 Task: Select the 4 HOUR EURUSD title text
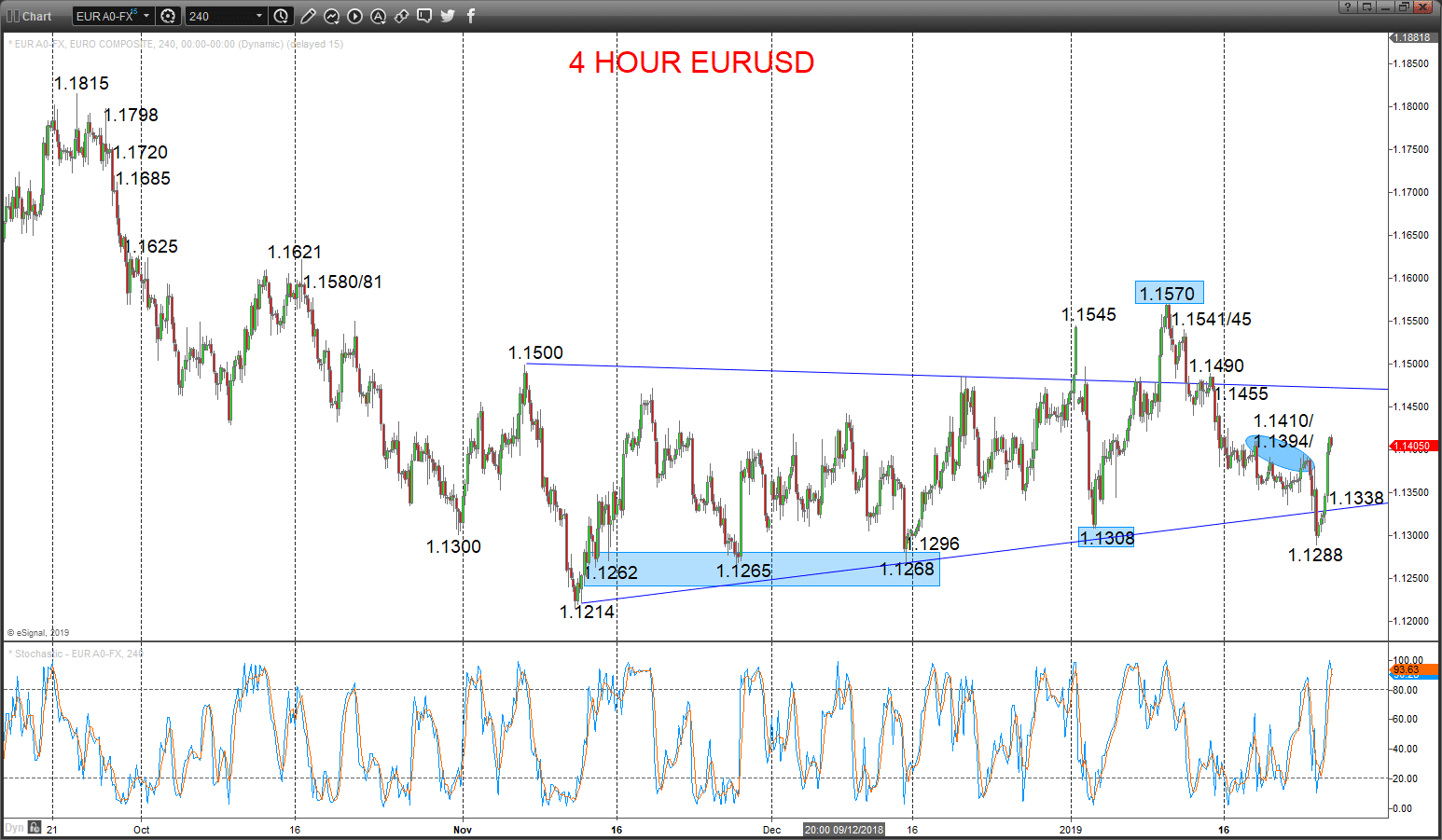pyautogui.click(x=691, y=62)
